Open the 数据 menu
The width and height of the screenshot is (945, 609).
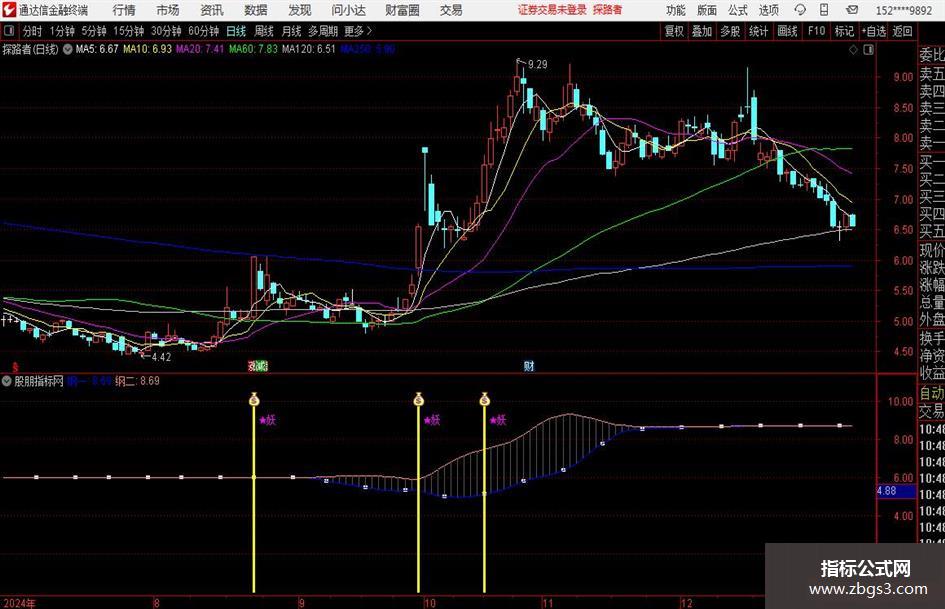click(256, 10)
